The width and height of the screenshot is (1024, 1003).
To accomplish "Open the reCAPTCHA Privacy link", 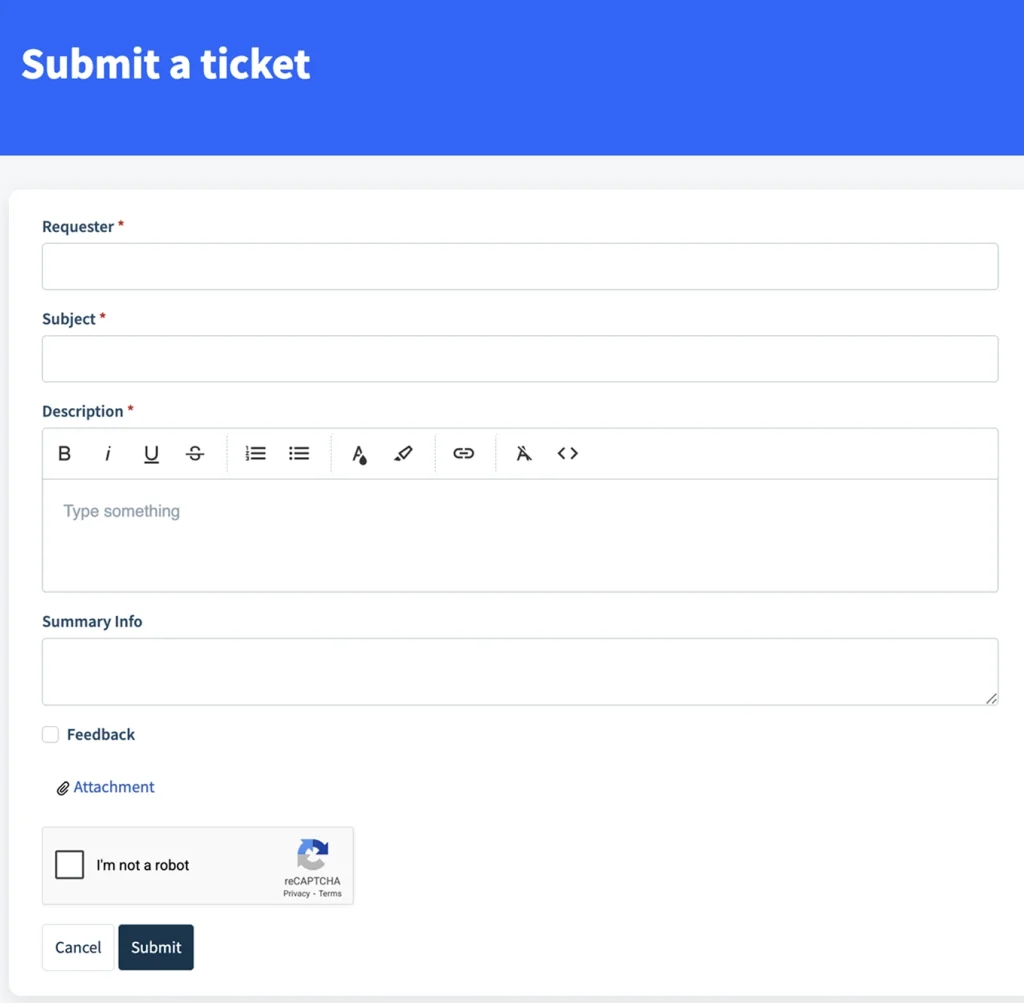I will [x=296, y=893].
